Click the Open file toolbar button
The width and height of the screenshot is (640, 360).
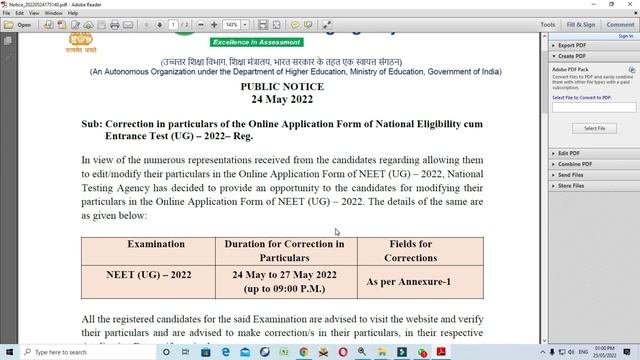18,25
